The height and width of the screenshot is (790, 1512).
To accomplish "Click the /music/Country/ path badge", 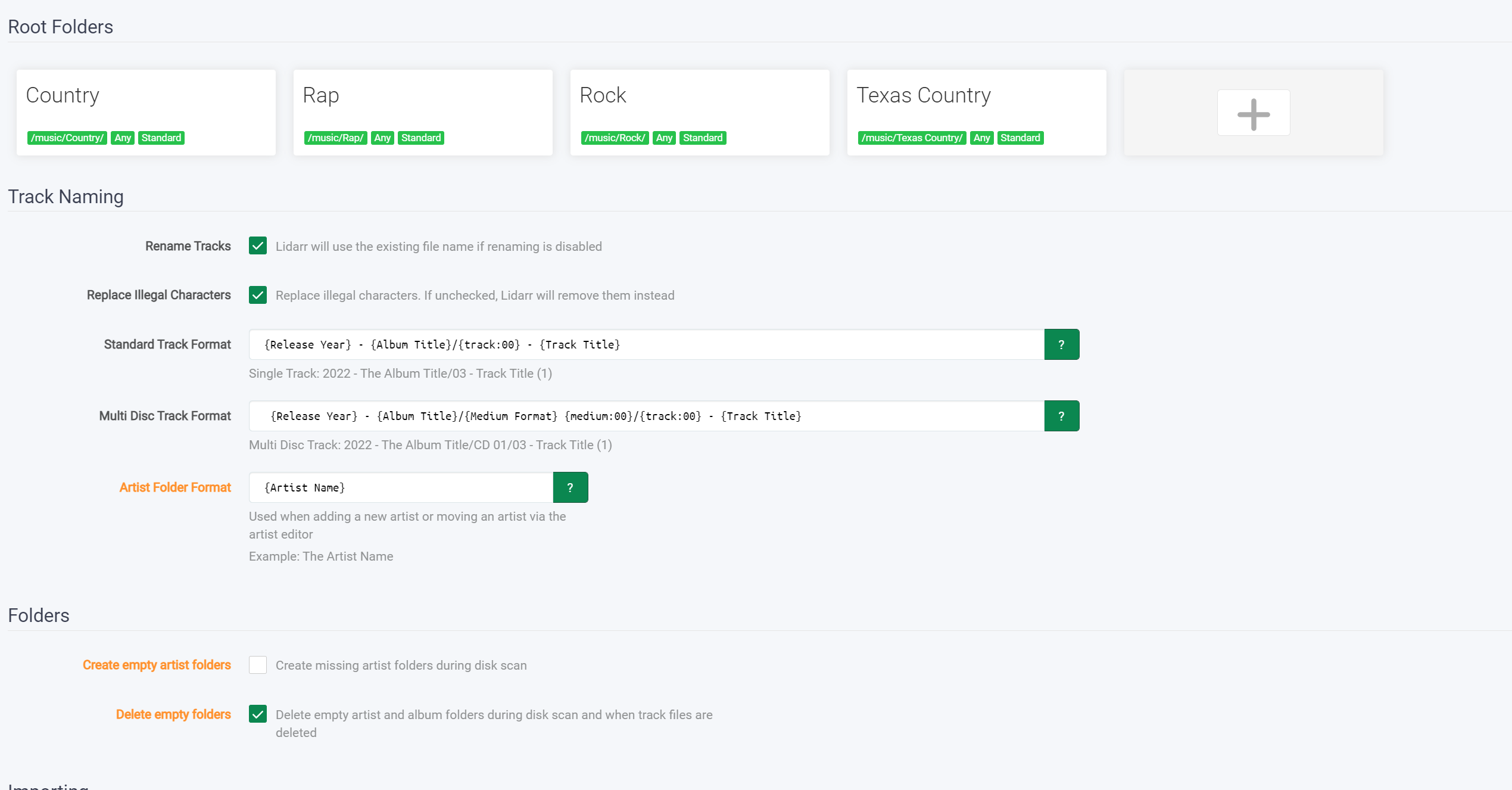I will point(67,138).
